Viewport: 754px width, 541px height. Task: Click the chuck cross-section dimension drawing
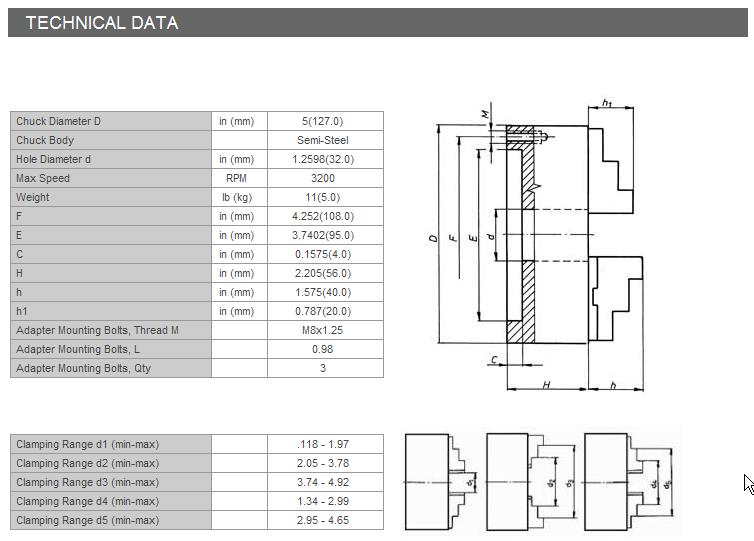[536, 245]
